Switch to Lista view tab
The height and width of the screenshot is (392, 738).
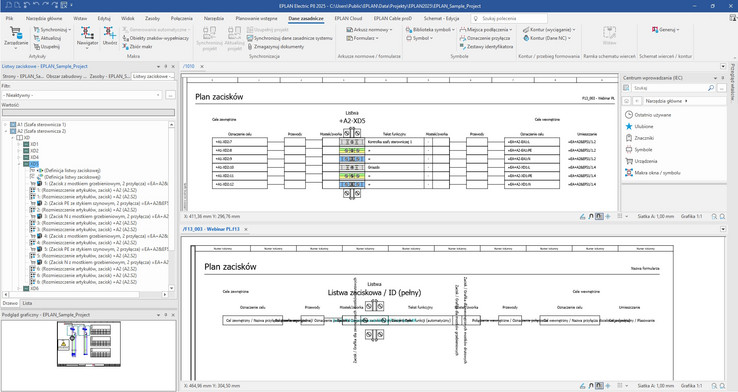pos(28,304)
